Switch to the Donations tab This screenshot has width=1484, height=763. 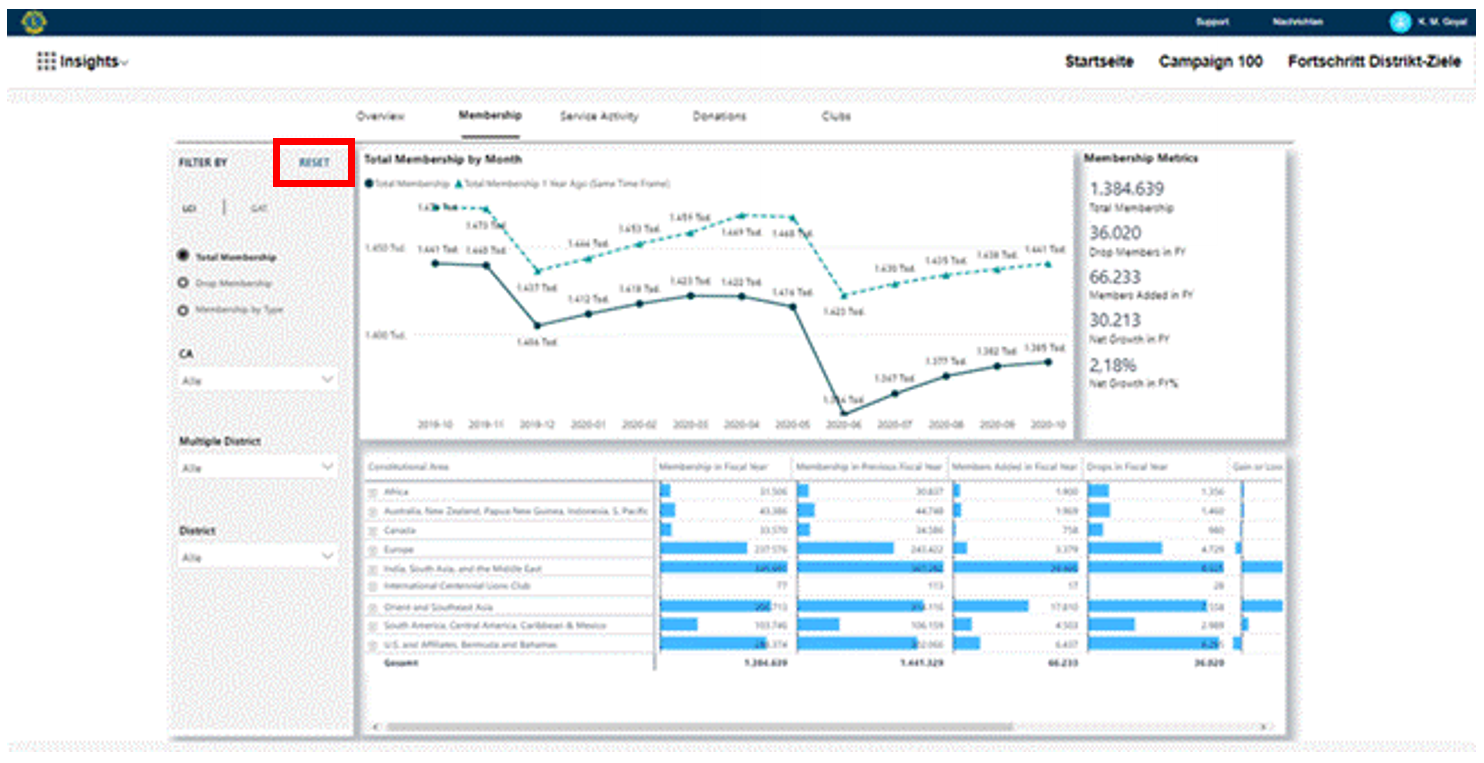click(x=719, y=116)
